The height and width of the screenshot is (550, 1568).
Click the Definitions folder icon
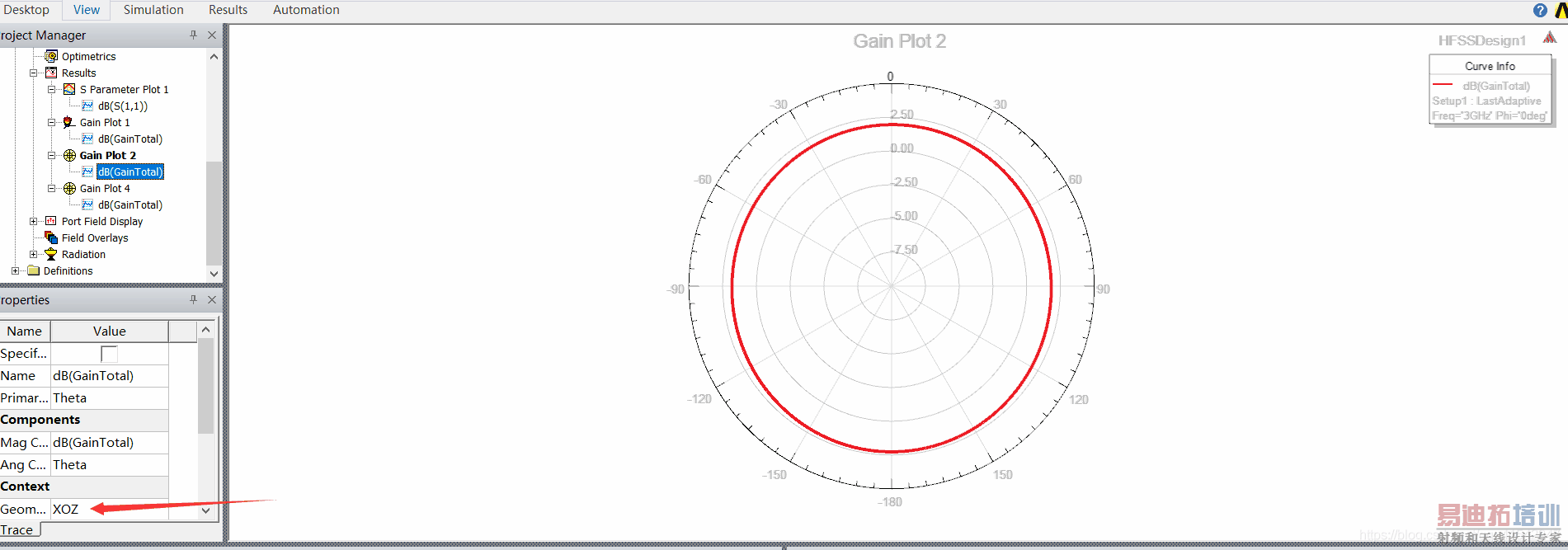(x=33, y=270)
